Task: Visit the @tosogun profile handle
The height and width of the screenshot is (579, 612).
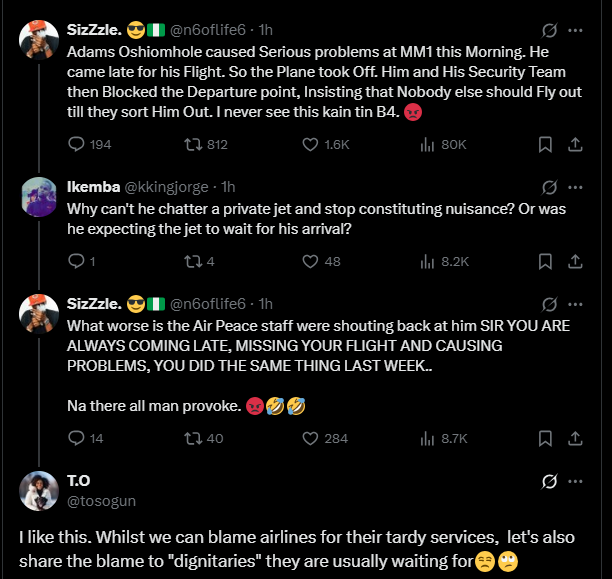Action: click(101, 501)
